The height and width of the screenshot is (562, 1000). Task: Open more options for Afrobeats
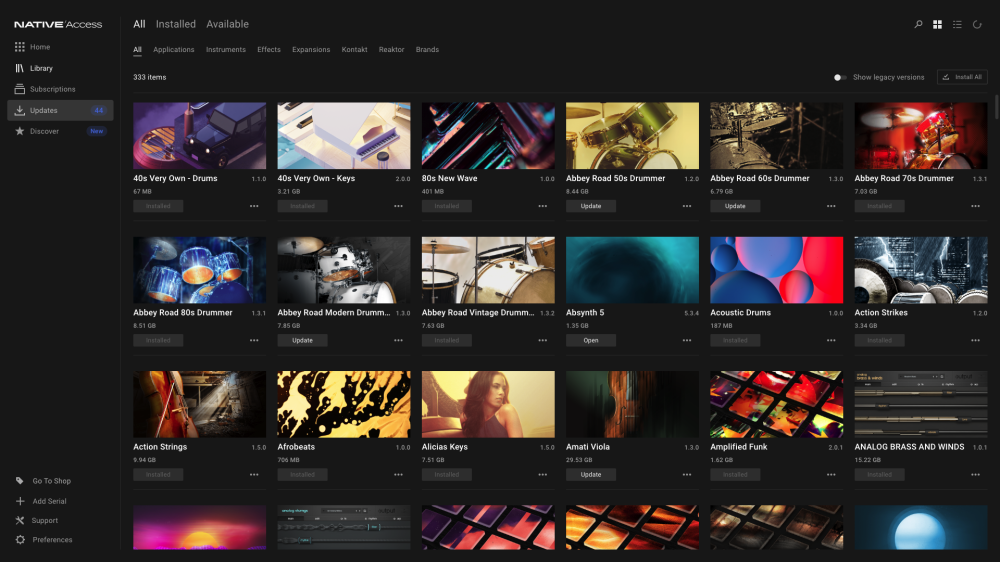[398, 475]
